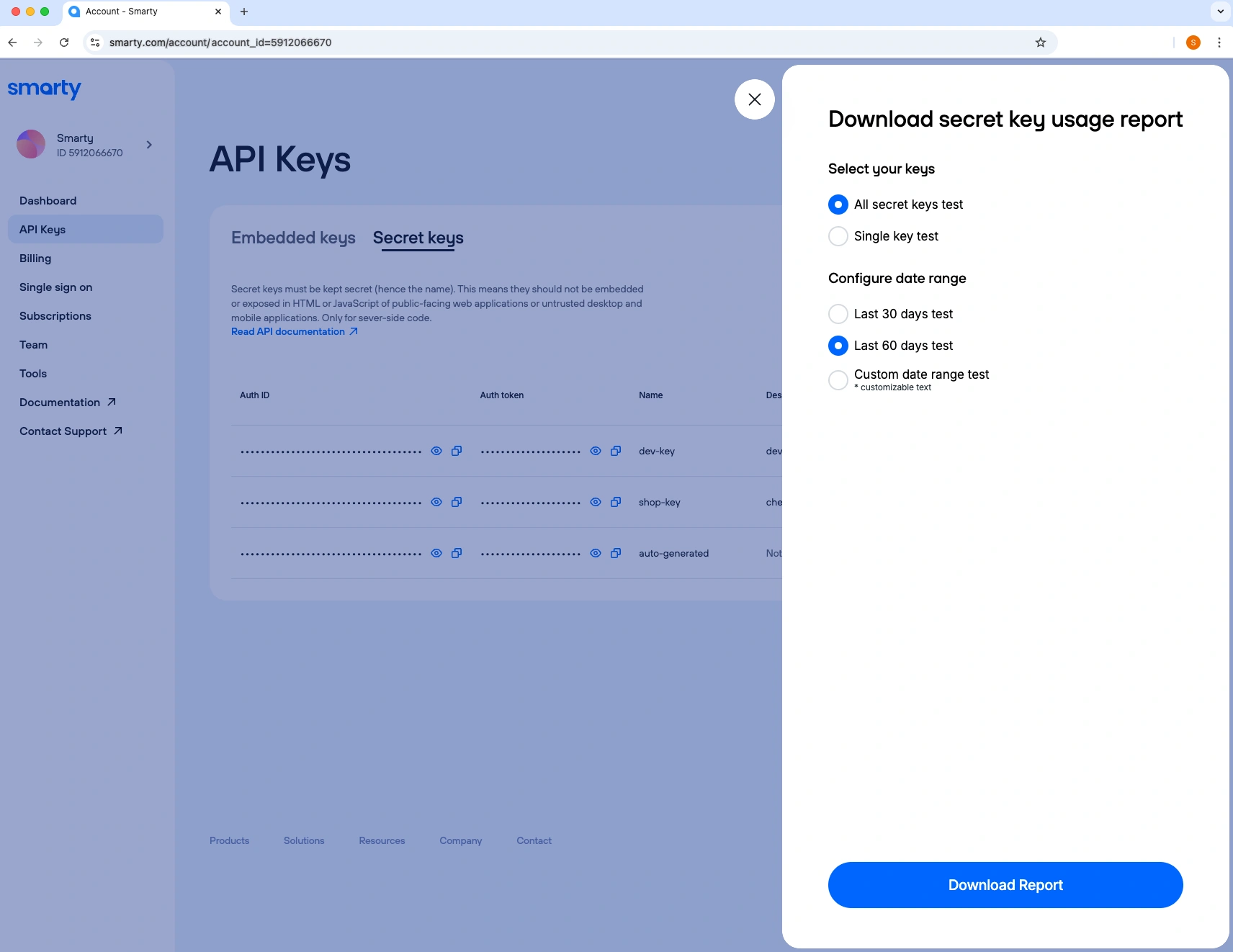This screenshot has width=1233, height=952.
Task: Open the Billing section
Action: coord(35,258)
